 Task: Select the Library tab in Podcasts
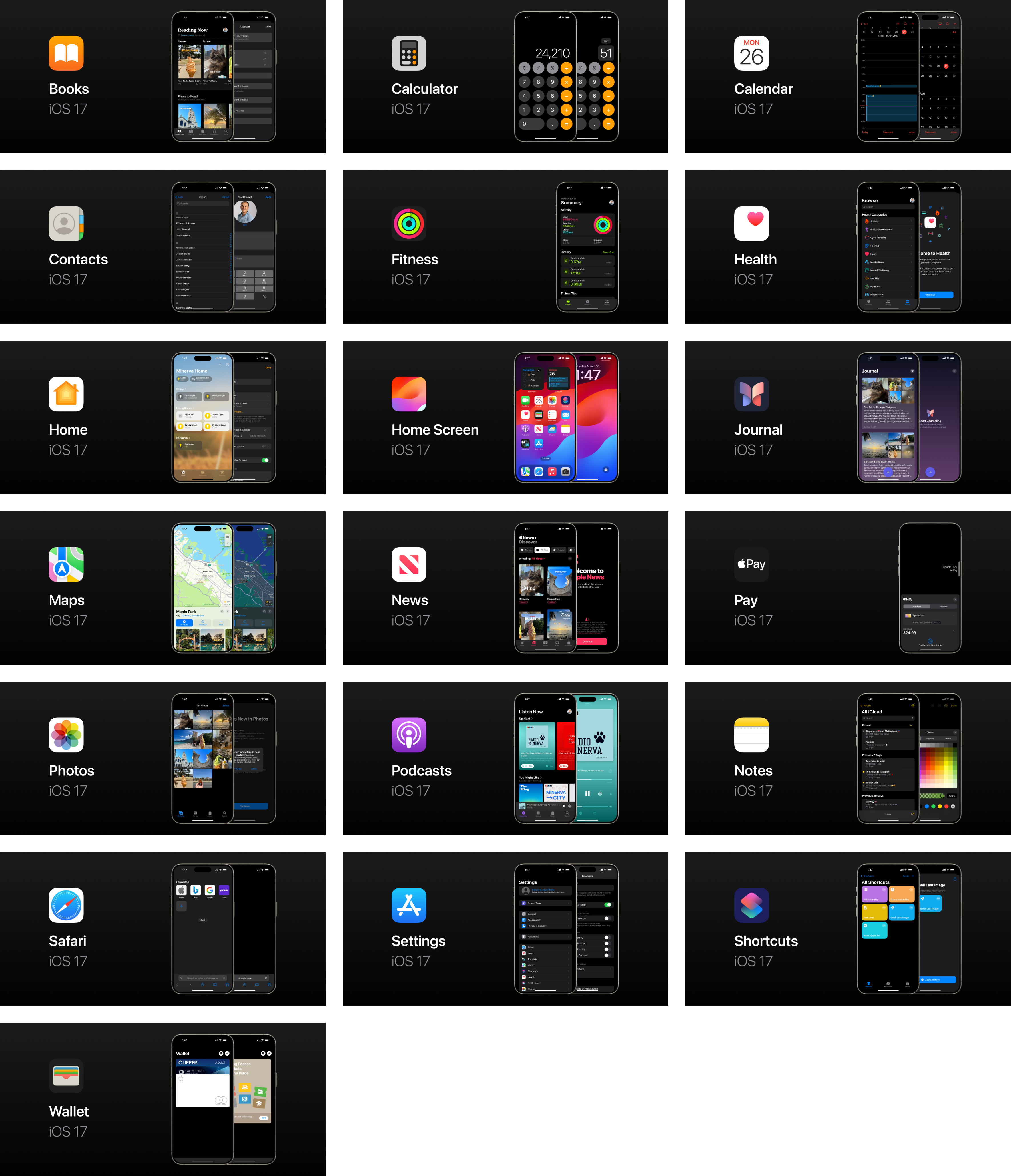pos(552,814)
